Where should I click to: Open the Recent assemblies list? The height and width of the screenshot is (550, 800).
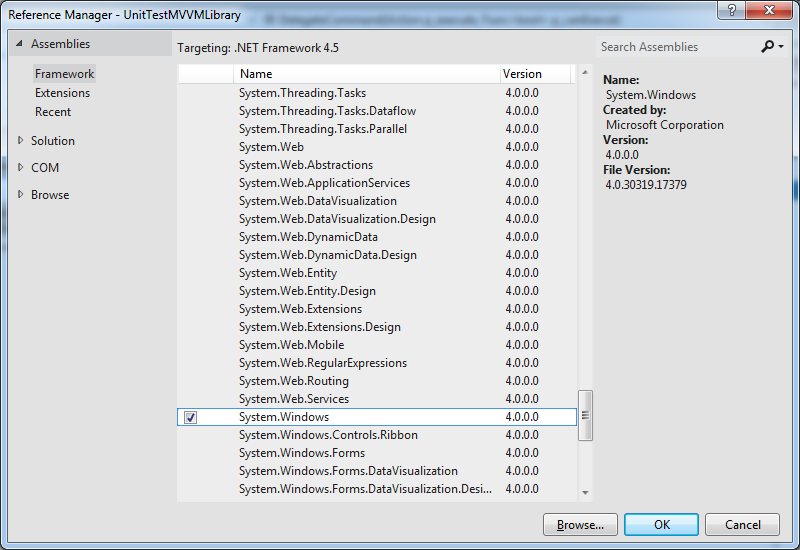click(x=53, y=112)
